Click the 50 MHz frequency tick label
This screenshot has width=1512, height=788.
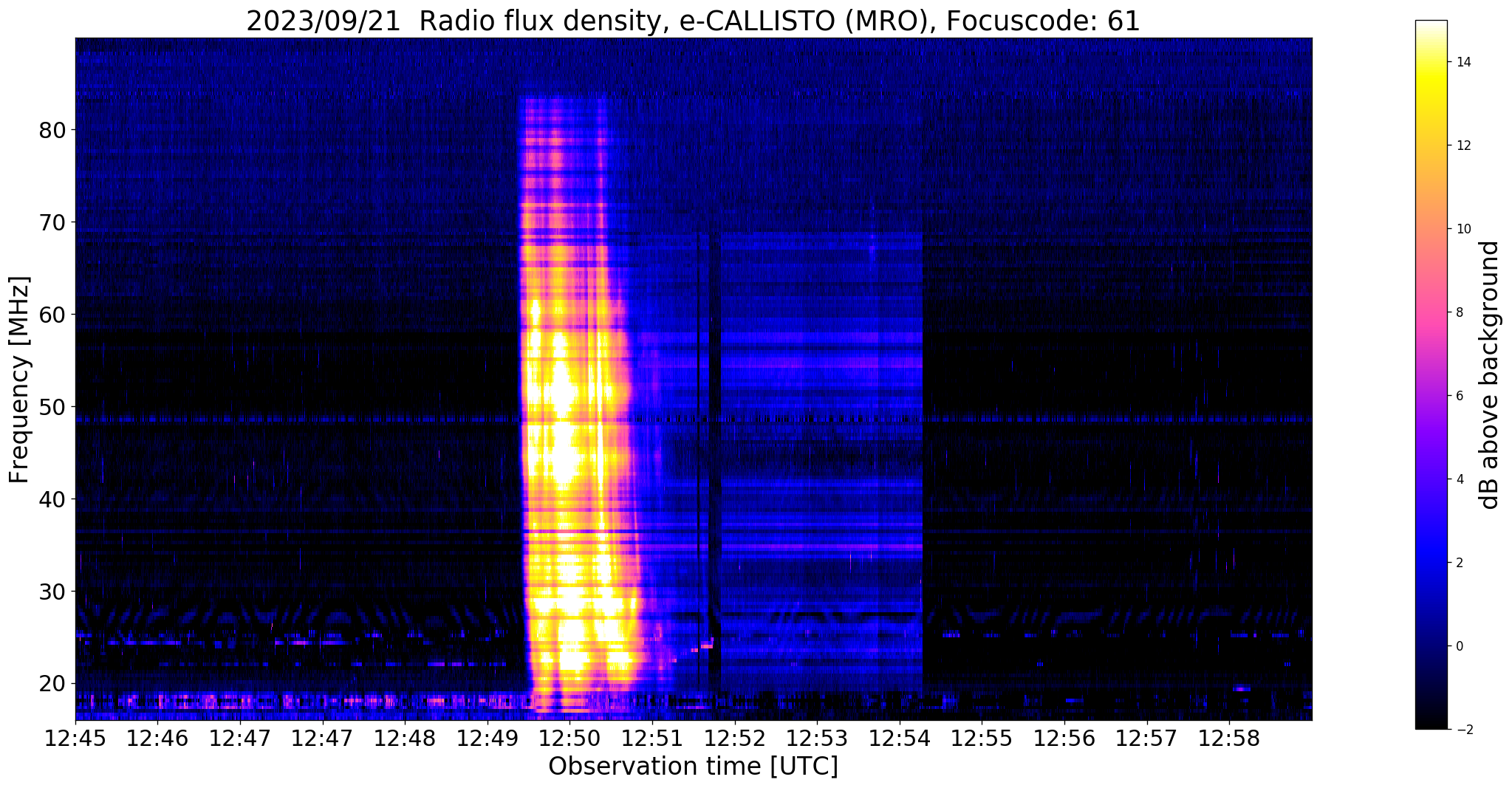click(52, 407)
